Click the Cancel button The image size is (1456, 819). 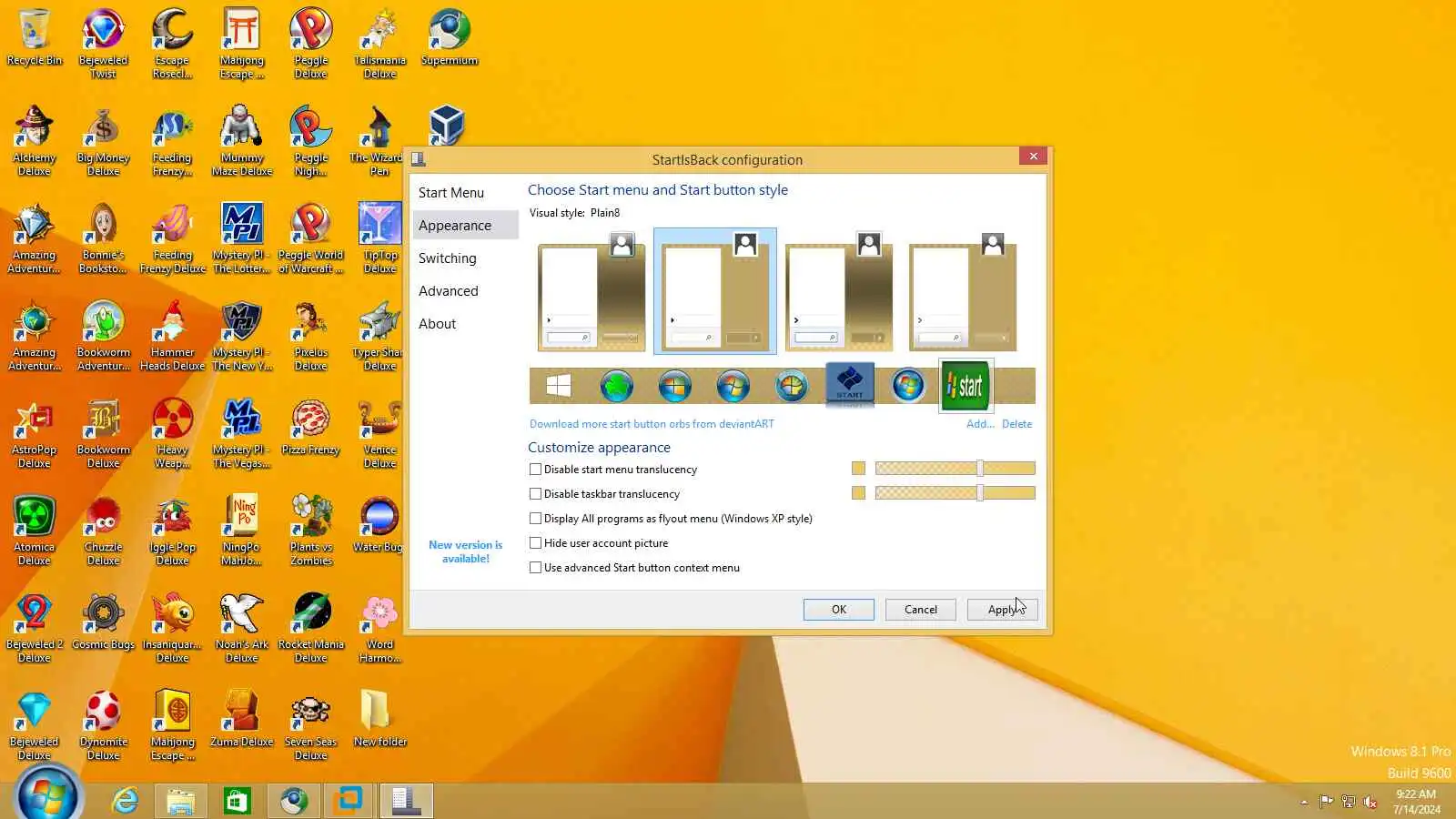[x=921, y=610]
